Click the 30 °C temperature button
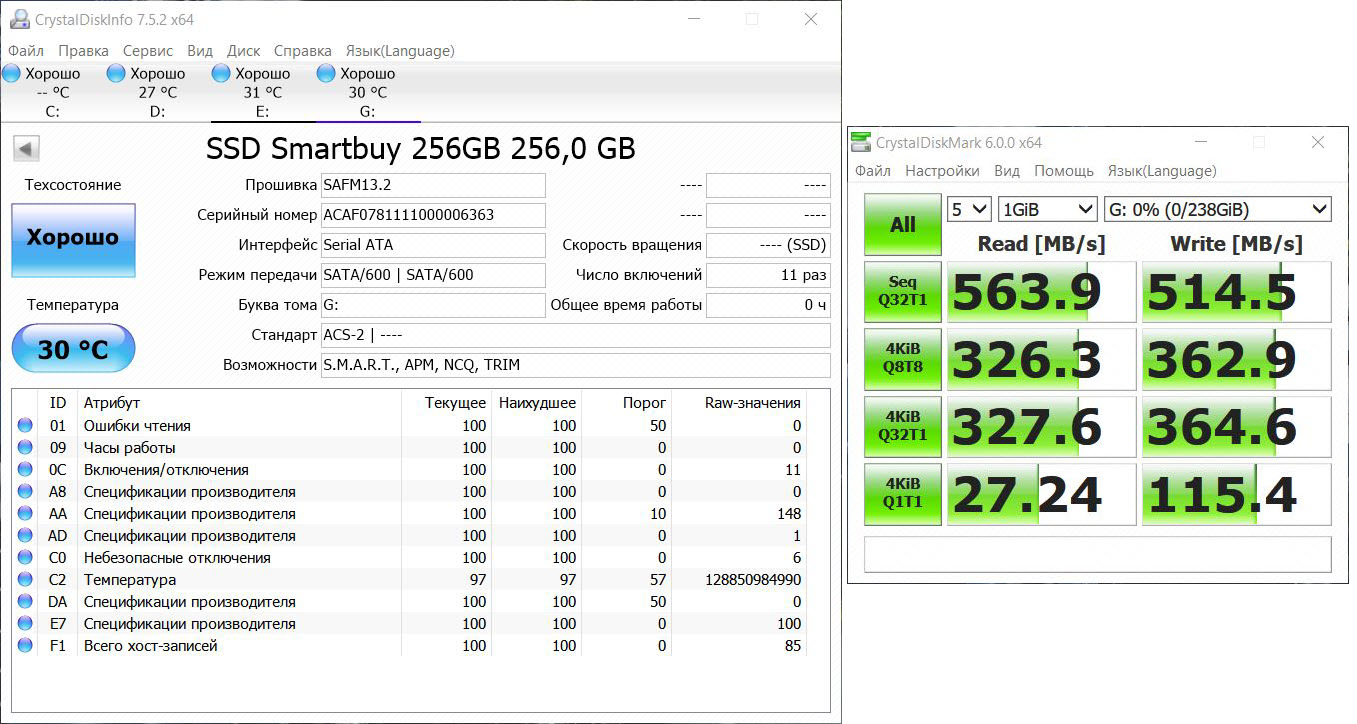1357x724 pixels. 73,349
